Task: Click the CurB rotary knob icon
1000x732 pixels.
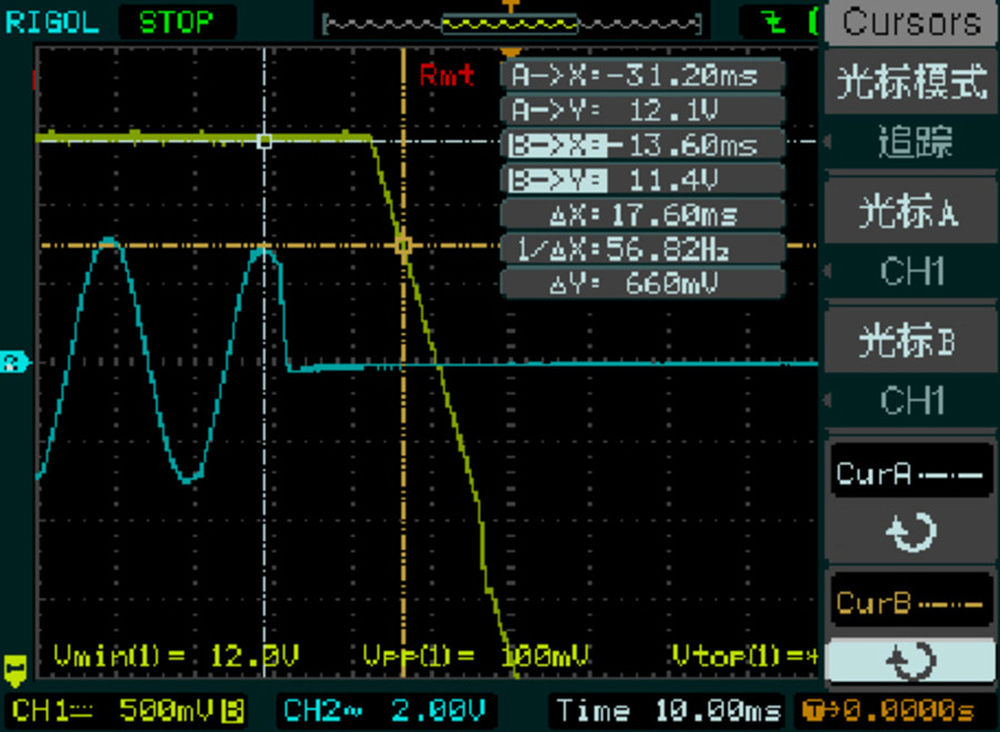Action: coord(911,661)
